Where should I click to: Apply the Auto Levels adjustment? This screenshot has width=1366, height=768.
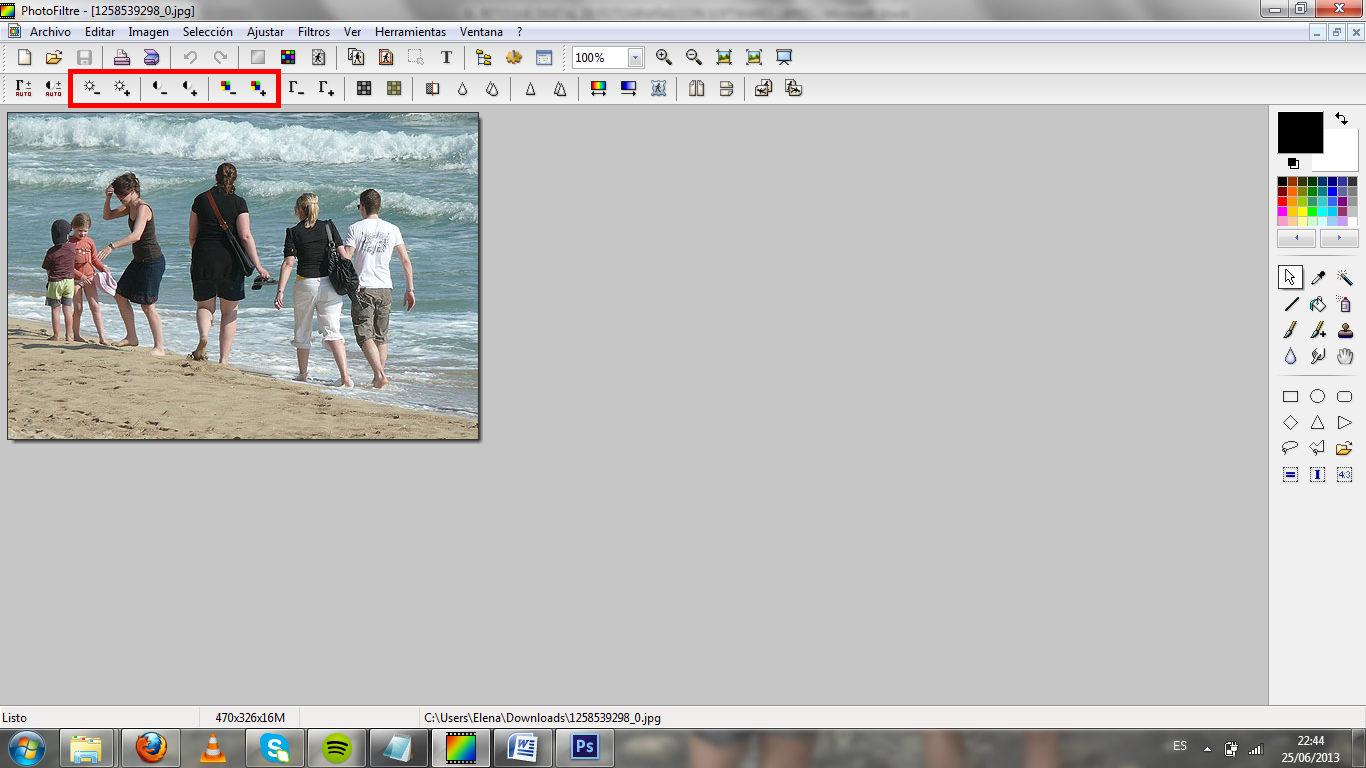coord(23,88)
